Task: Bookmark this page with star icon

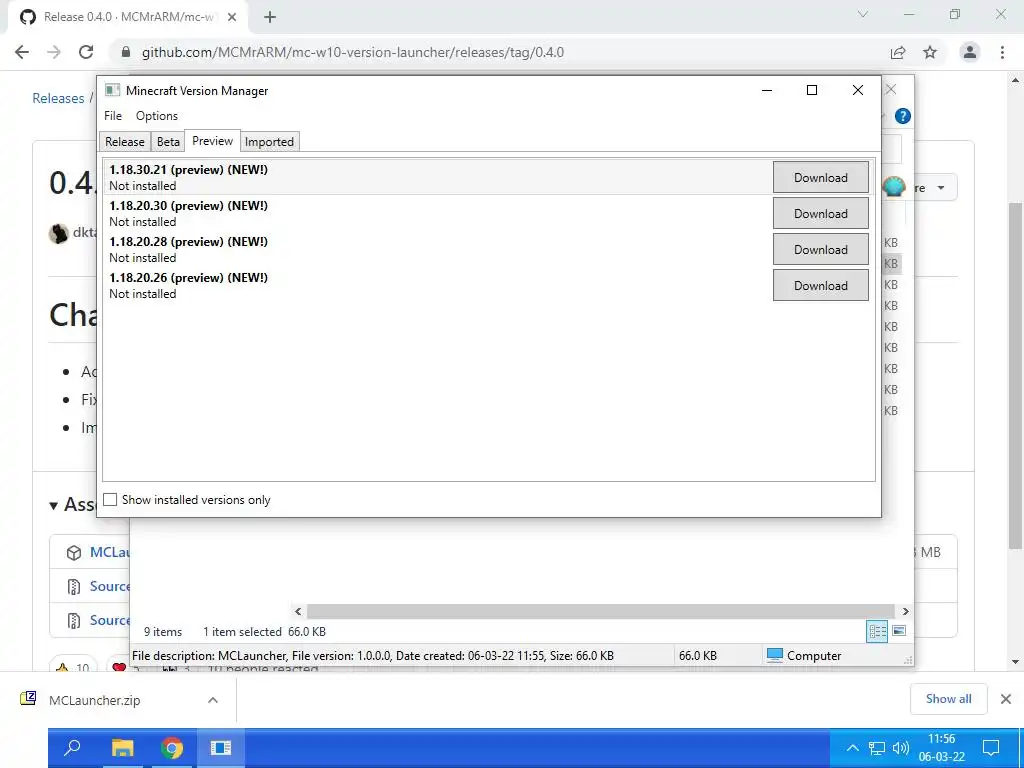Action: [x=930, y=52]
